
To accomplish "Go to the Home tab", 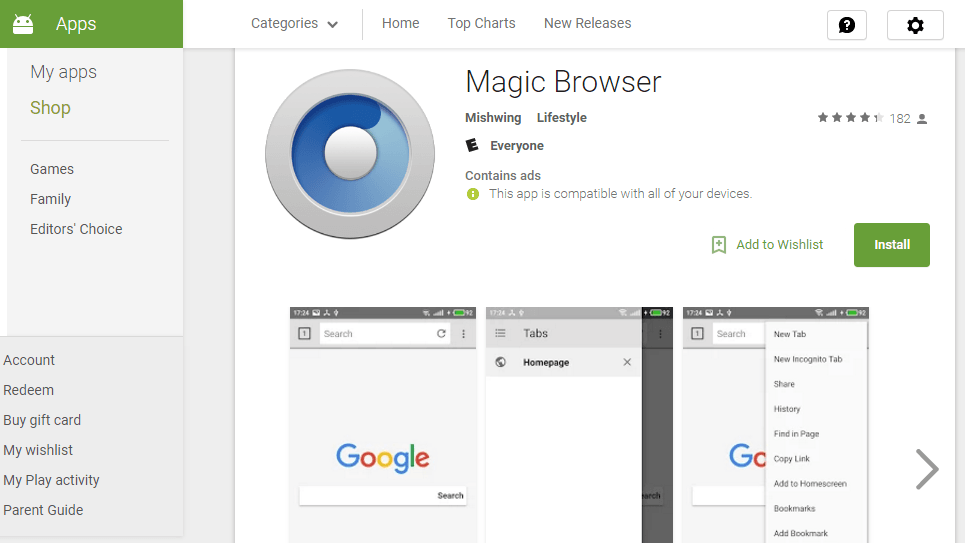I will tap(401, 23).
